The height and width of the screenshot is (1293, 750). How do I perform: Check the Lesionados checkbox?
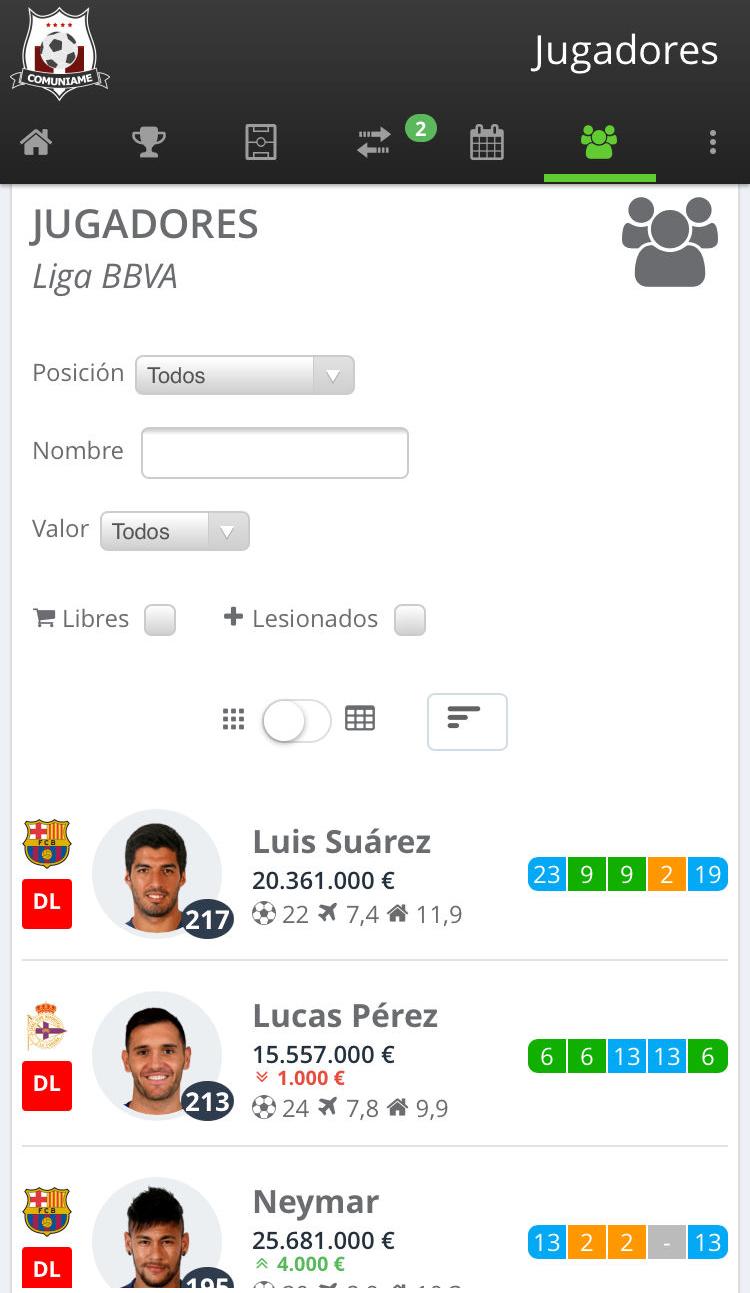coord(410,620)
